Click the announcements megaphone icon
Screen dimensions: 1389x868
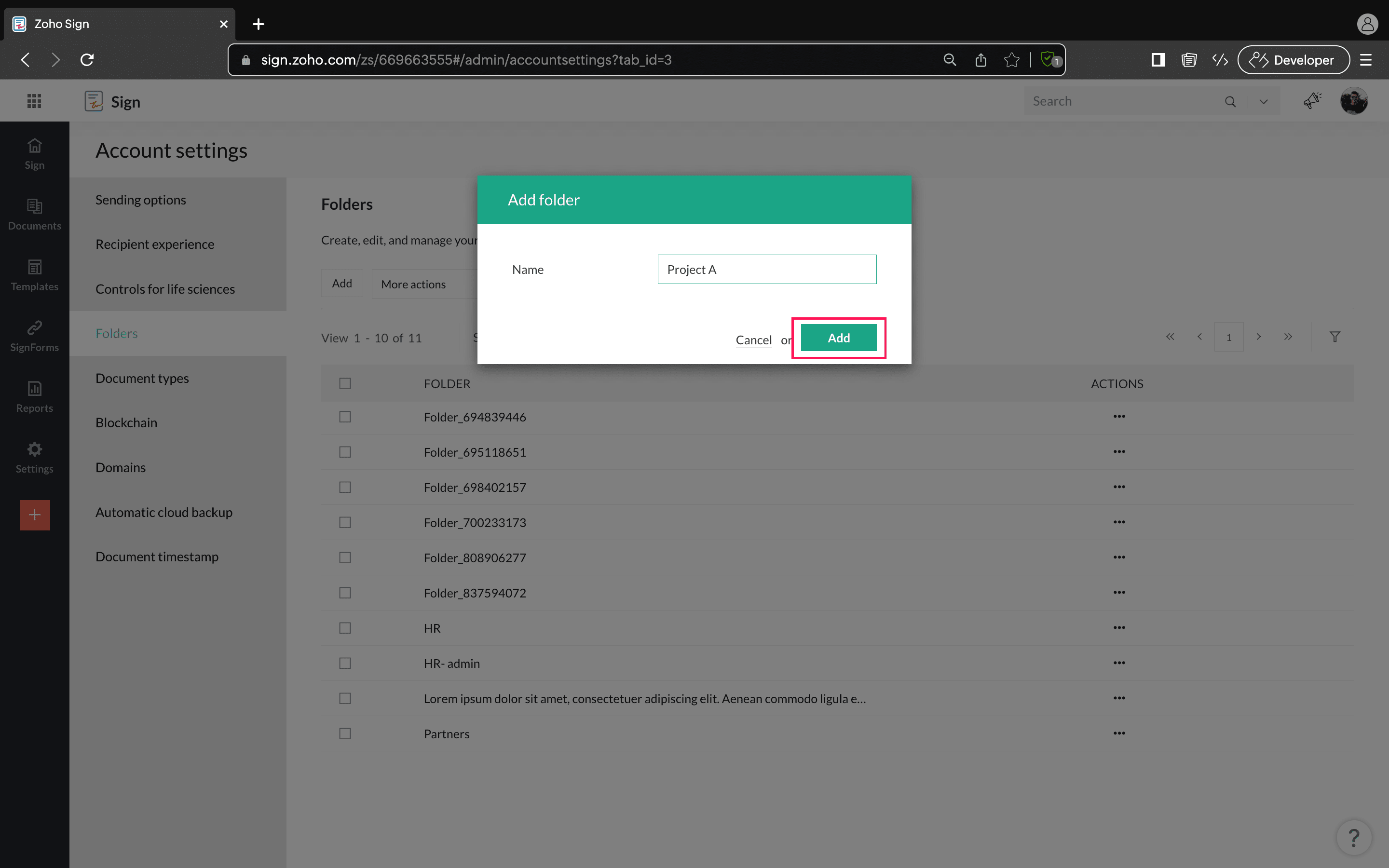click(1312, 101)
